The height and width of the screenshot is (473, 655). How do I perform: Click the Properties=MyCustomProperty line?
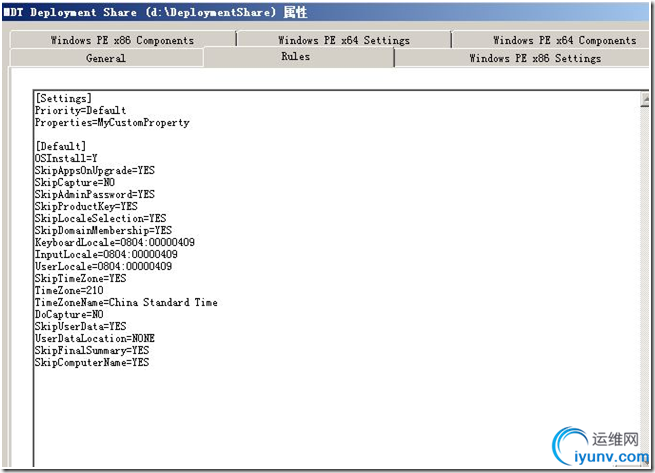point(112,122)
